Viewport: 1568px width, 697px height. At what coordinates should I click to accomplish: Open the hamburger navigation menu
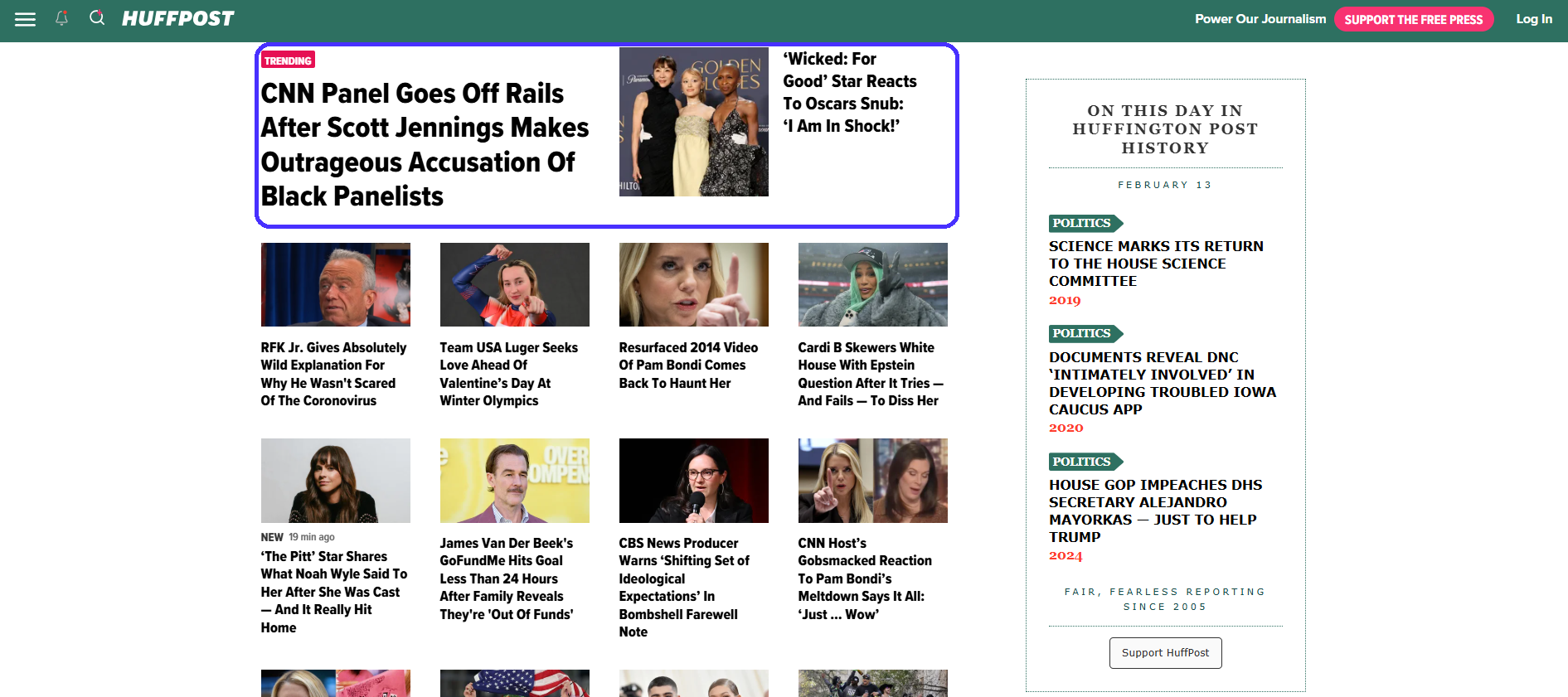tap(26, 19)
